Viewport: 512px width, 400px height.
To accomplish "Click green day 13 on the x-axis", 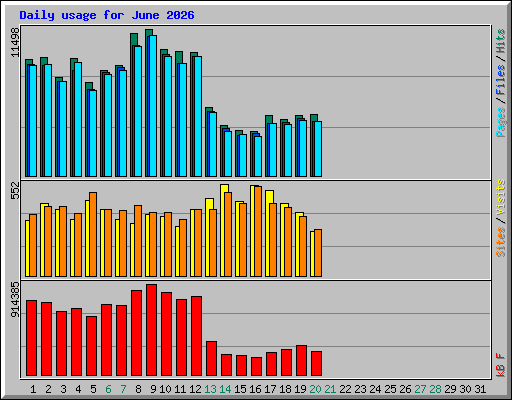I will click(210, 389).
